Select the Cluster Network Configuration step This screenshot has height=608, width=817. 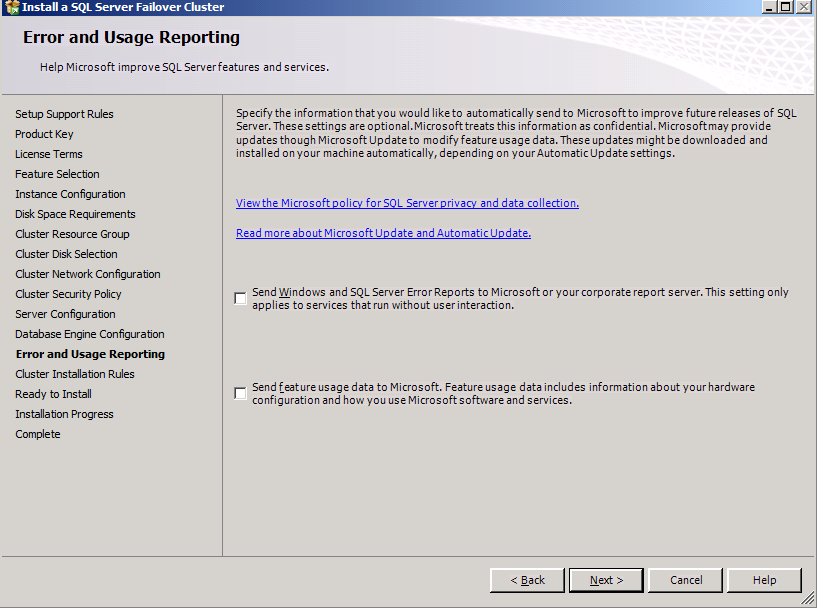click(x=88, y=274)
